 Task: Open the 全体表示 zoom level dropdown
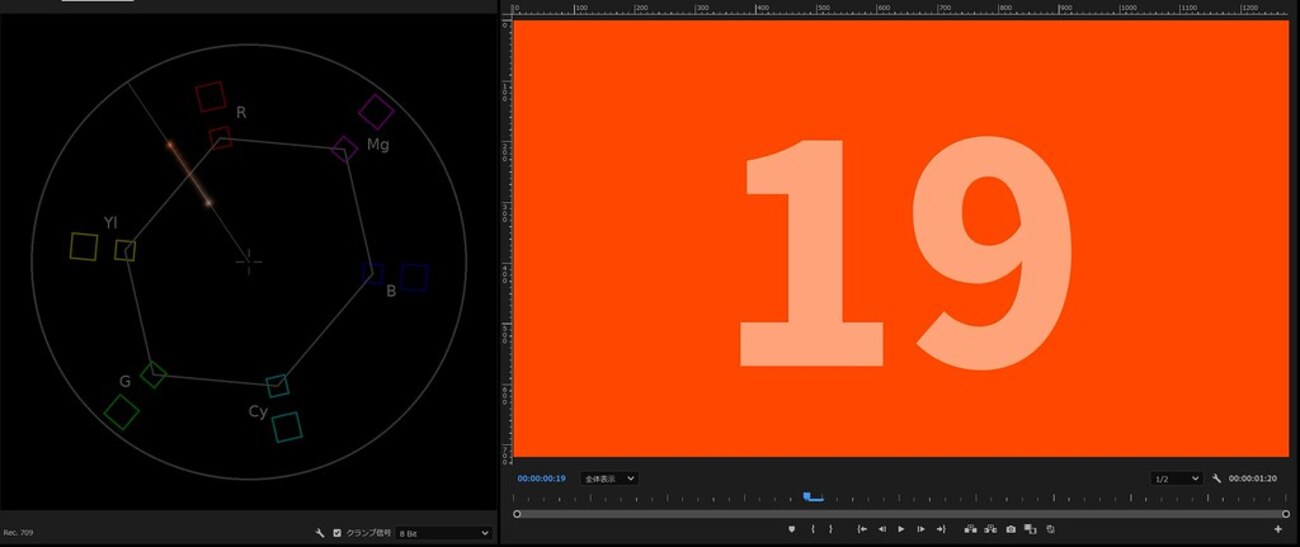(x=608, y=479)
